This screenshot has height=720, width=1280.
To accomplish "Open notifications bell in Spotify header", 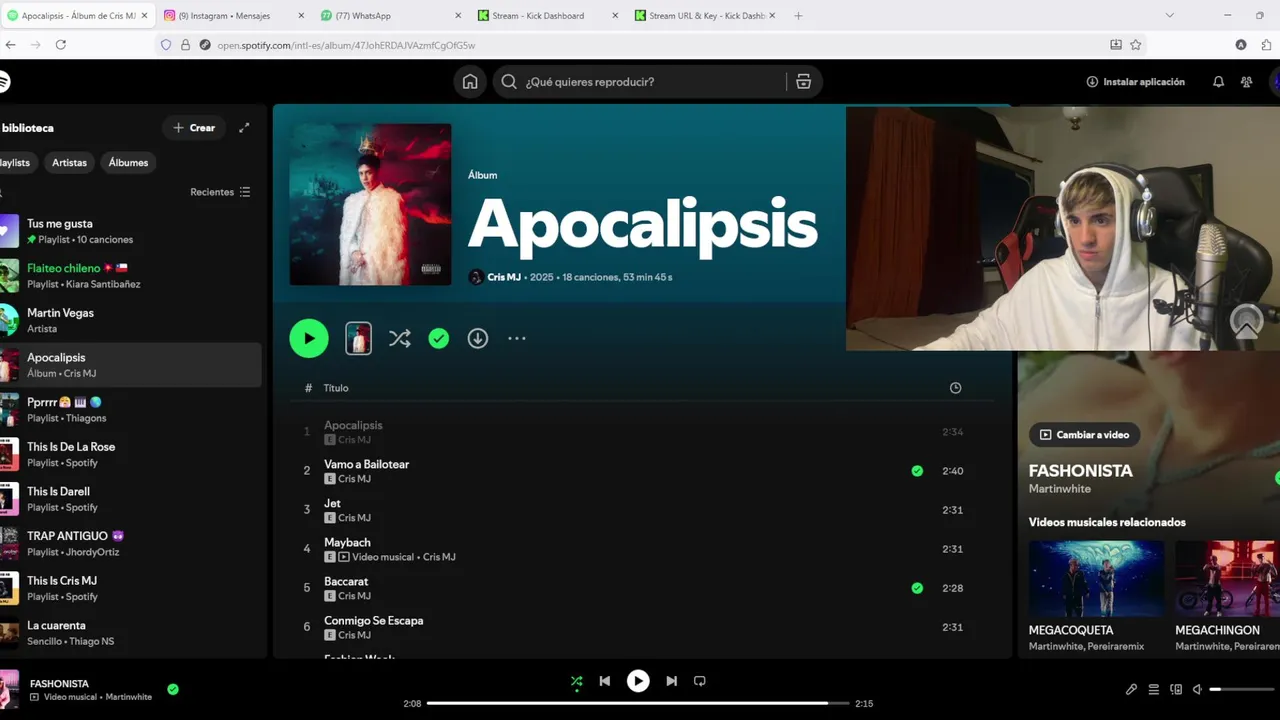I will [x=1218, y=82].
